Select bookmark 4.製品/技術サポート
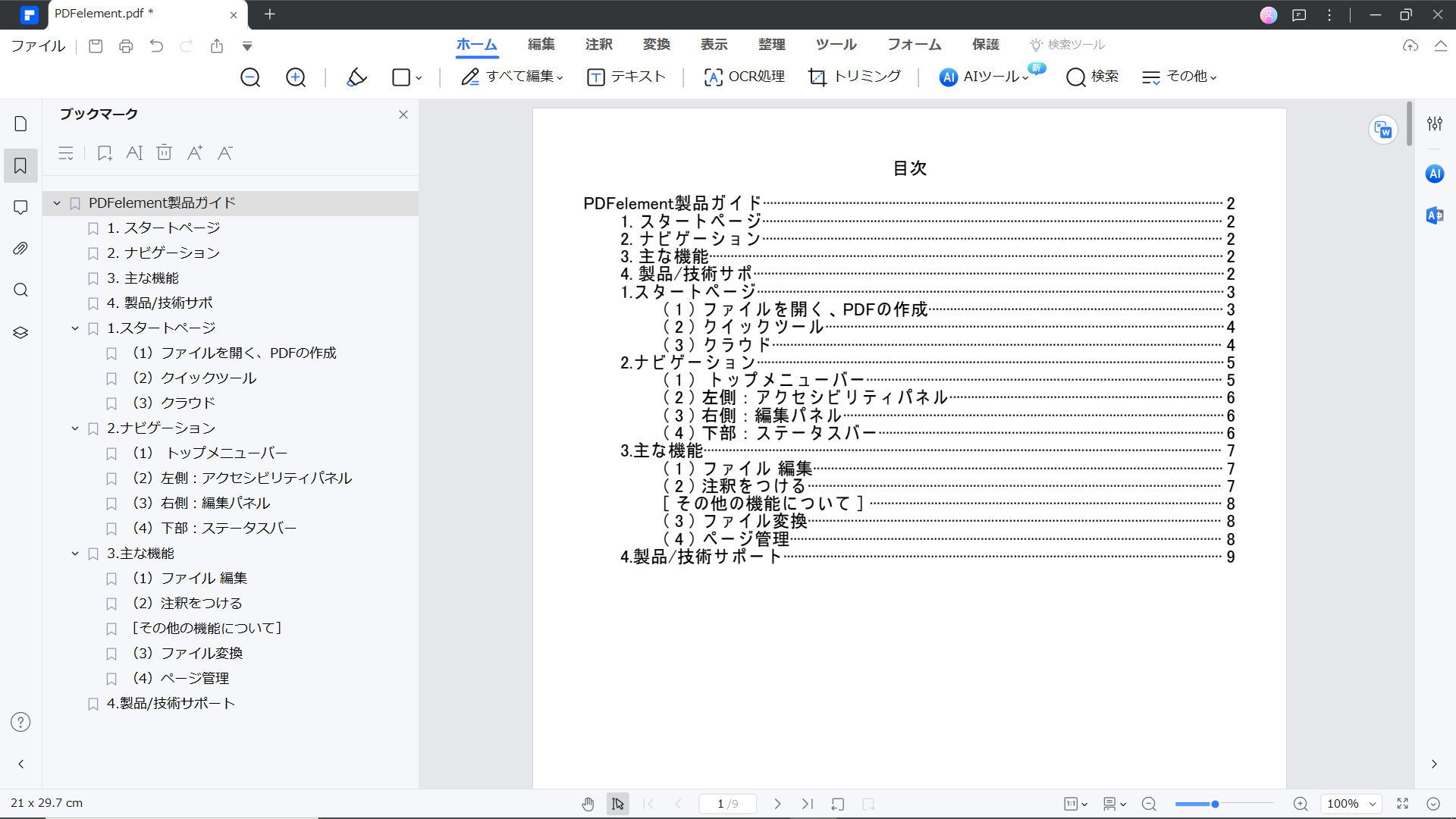Image resolution: width=1456 pixels, height=819 pixels. 171,703
